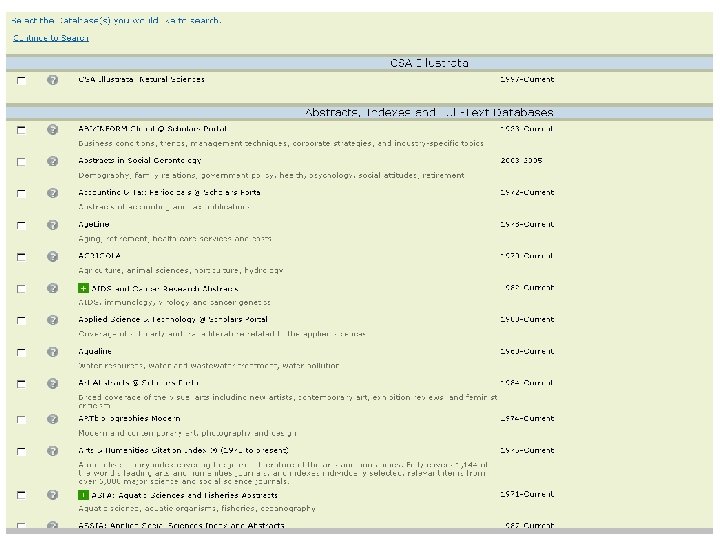Open help icon for ABI/INFORM Global
The image size is (720, 540).
click(x=52, y=129)
